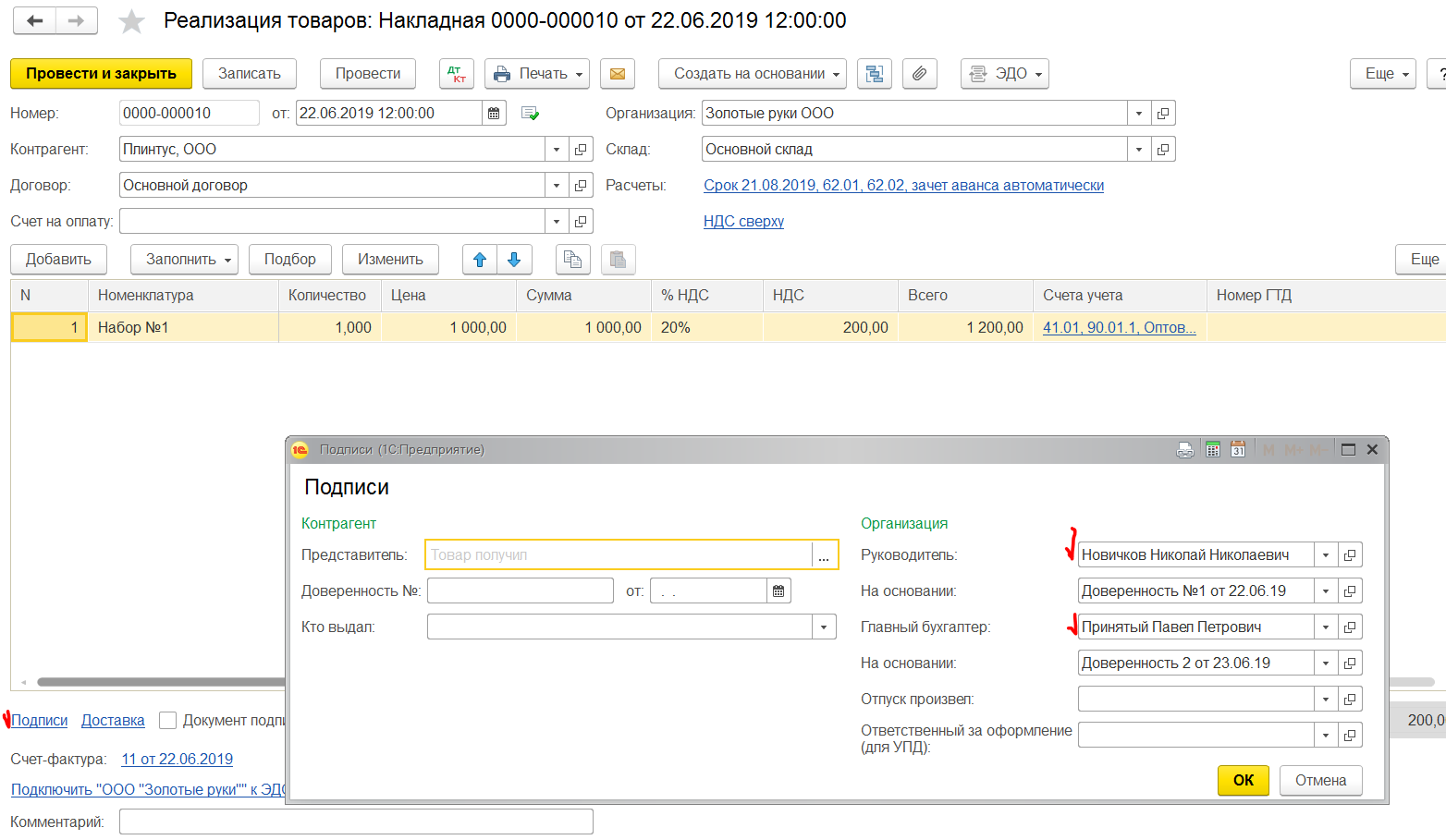Open top Еще menu

[x=1383, y=74]
